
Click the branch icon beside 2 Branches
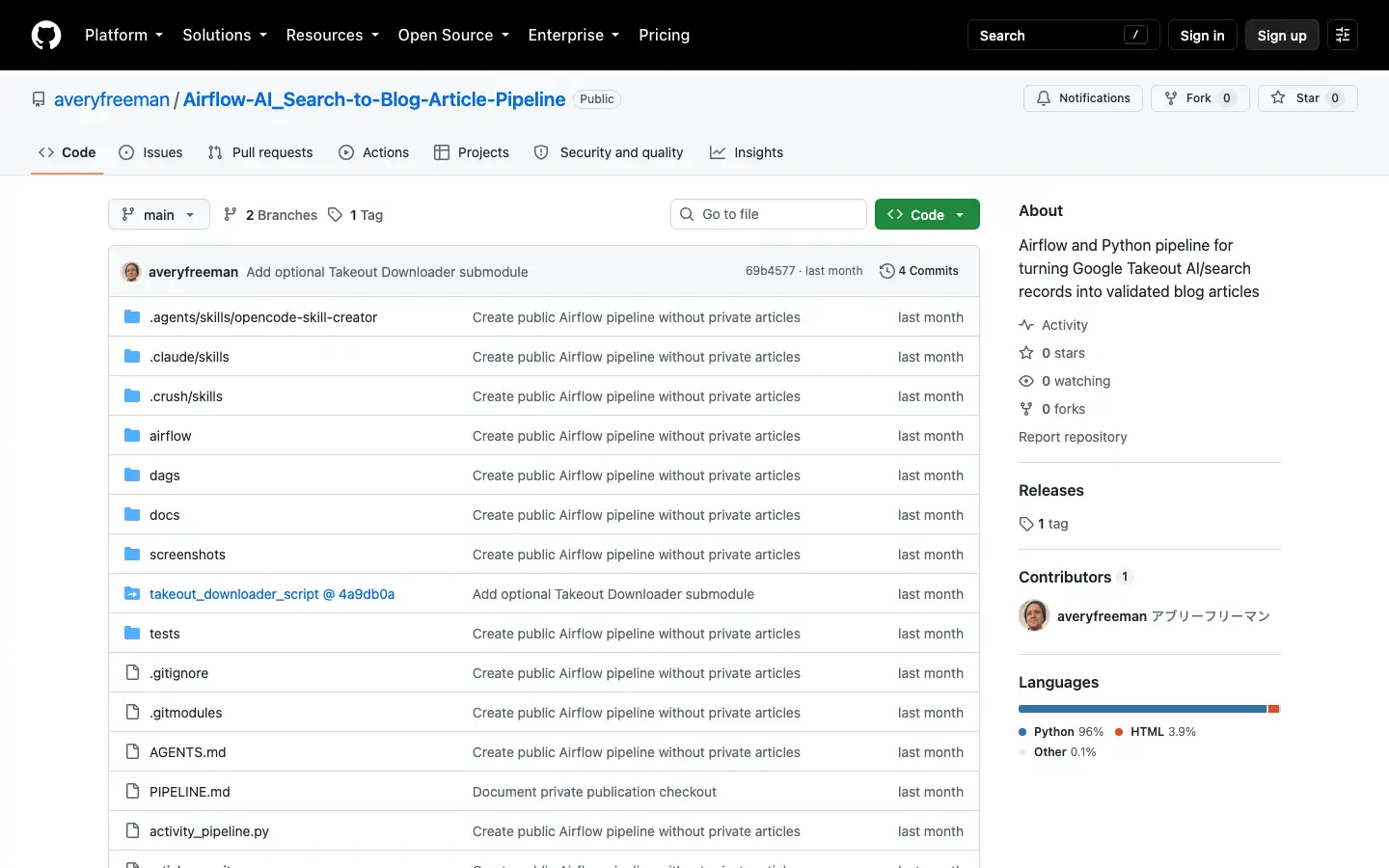point(231,214)
